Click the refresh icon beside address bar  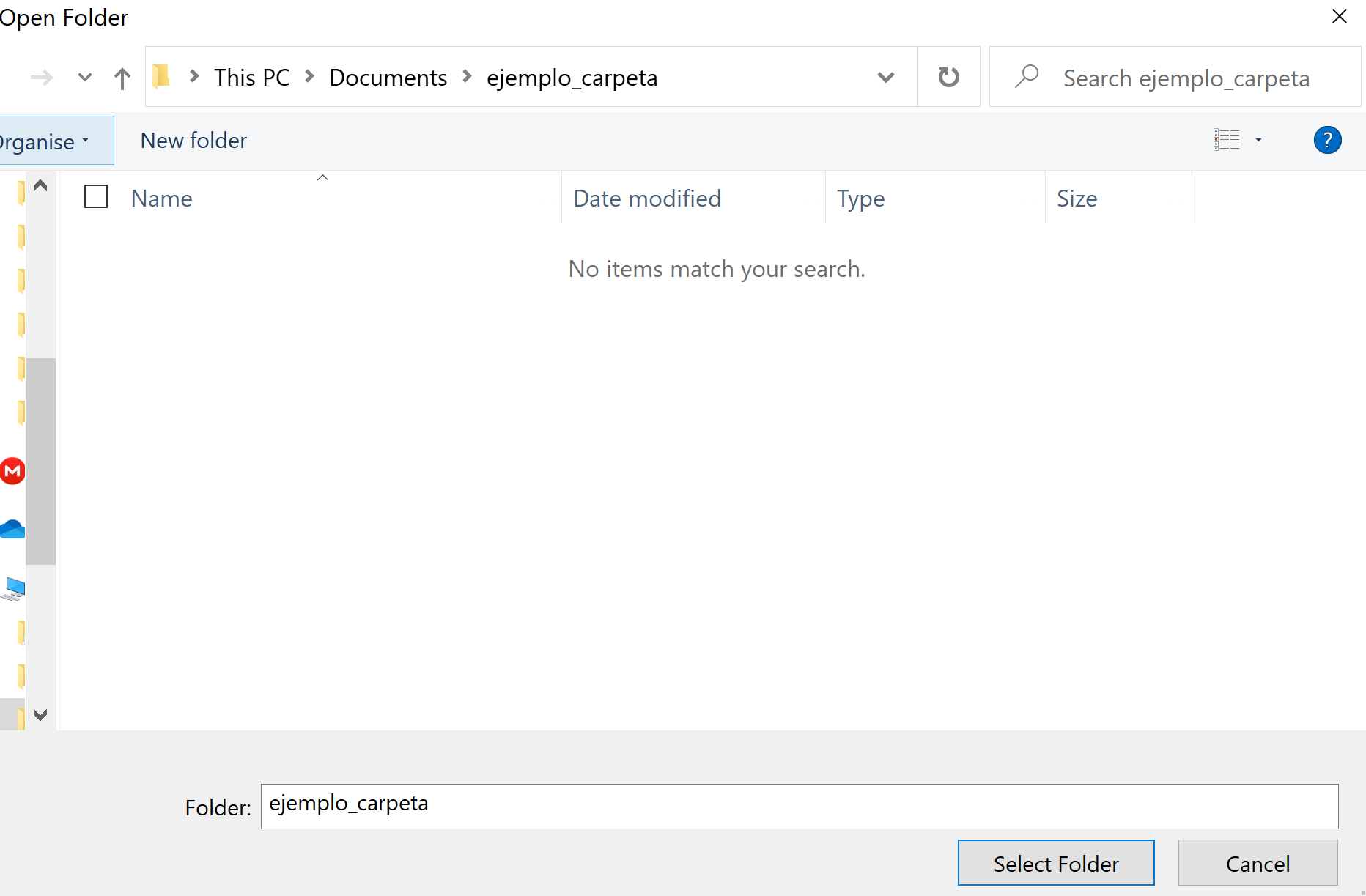(x=948, y=77)
